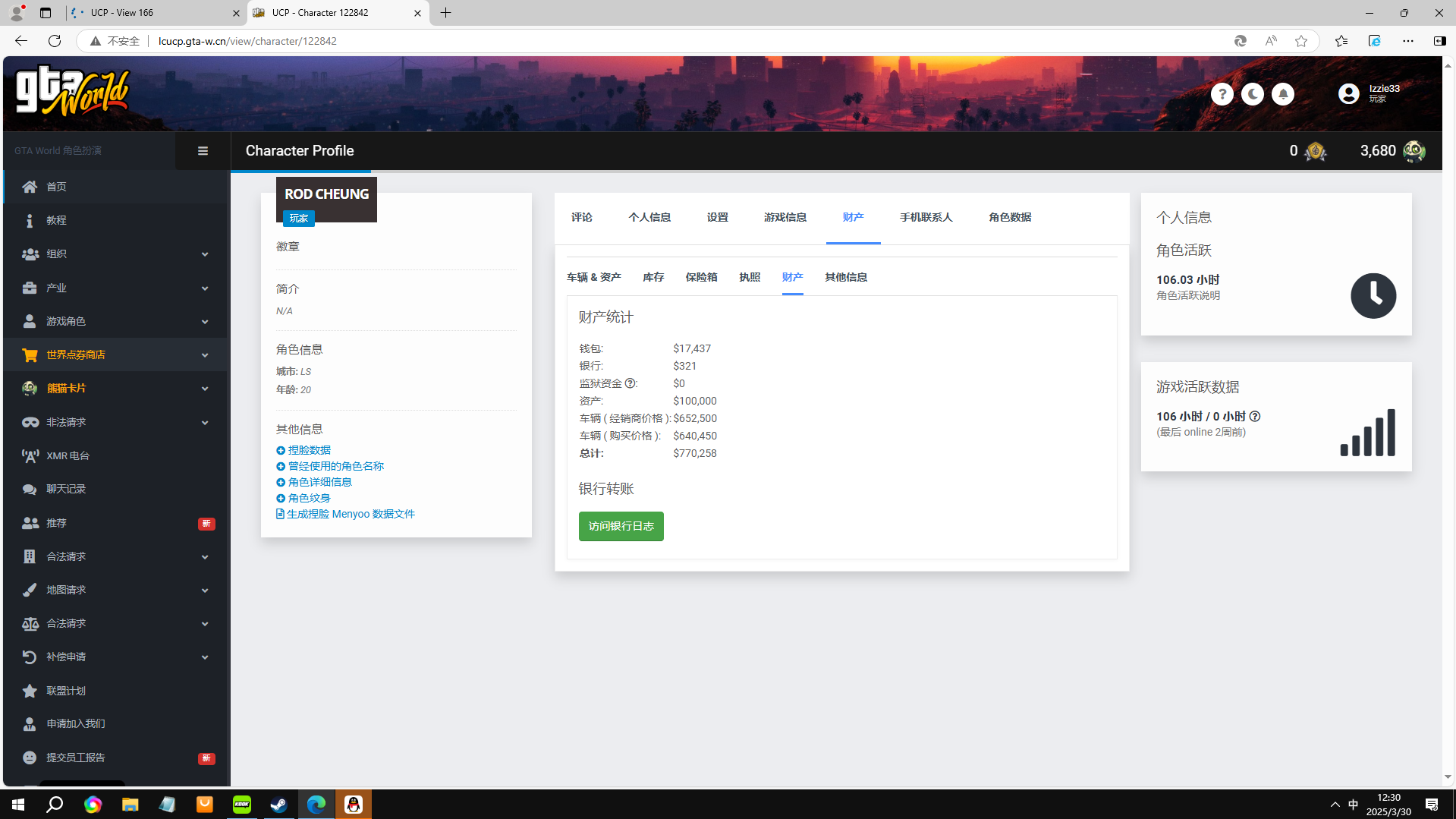Select the 库存 sub-tab
The image size is (1456, 819).
(653, 277)
